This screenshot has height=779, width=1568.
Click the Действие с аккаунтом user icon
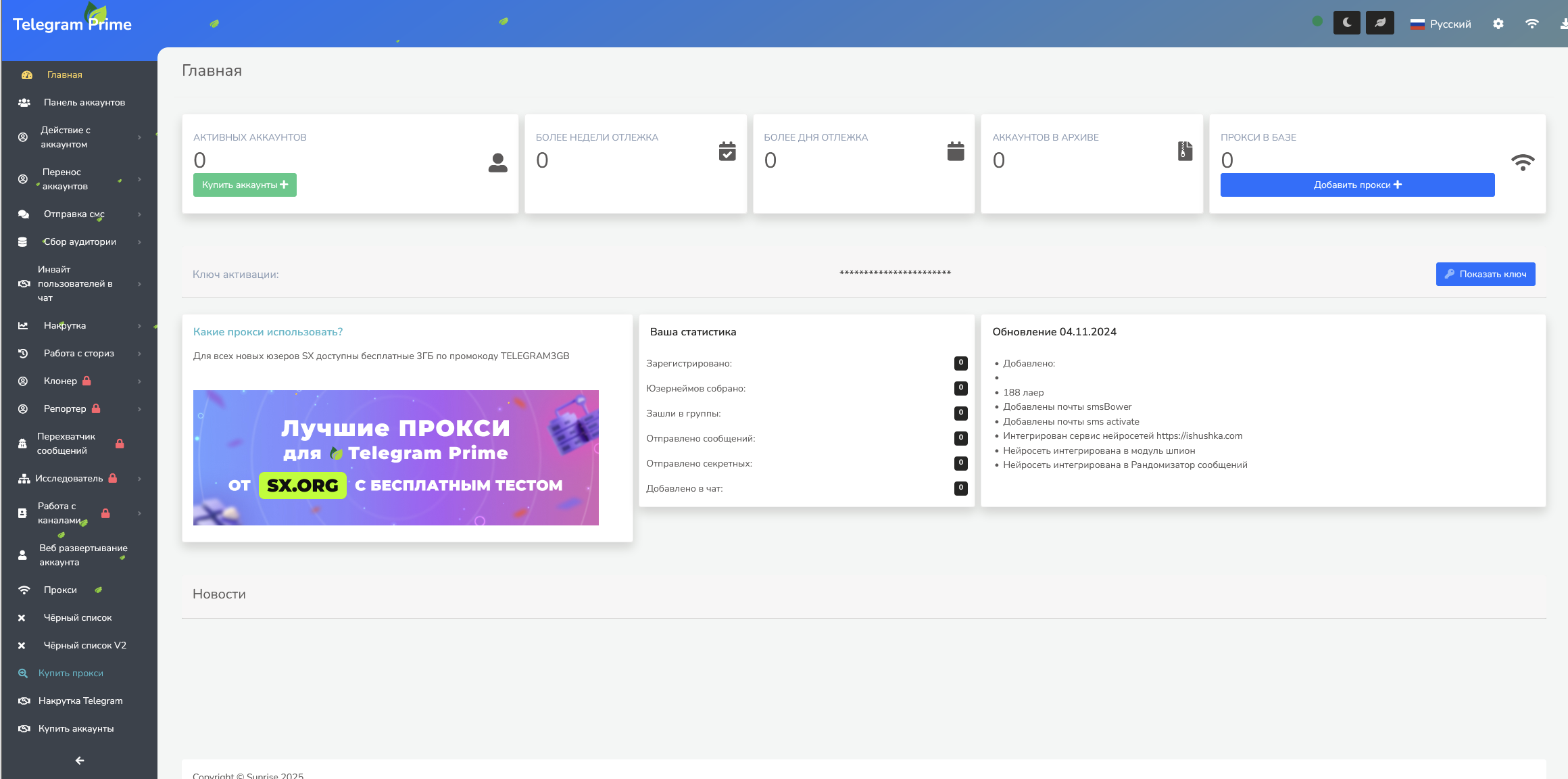point(23,137)
